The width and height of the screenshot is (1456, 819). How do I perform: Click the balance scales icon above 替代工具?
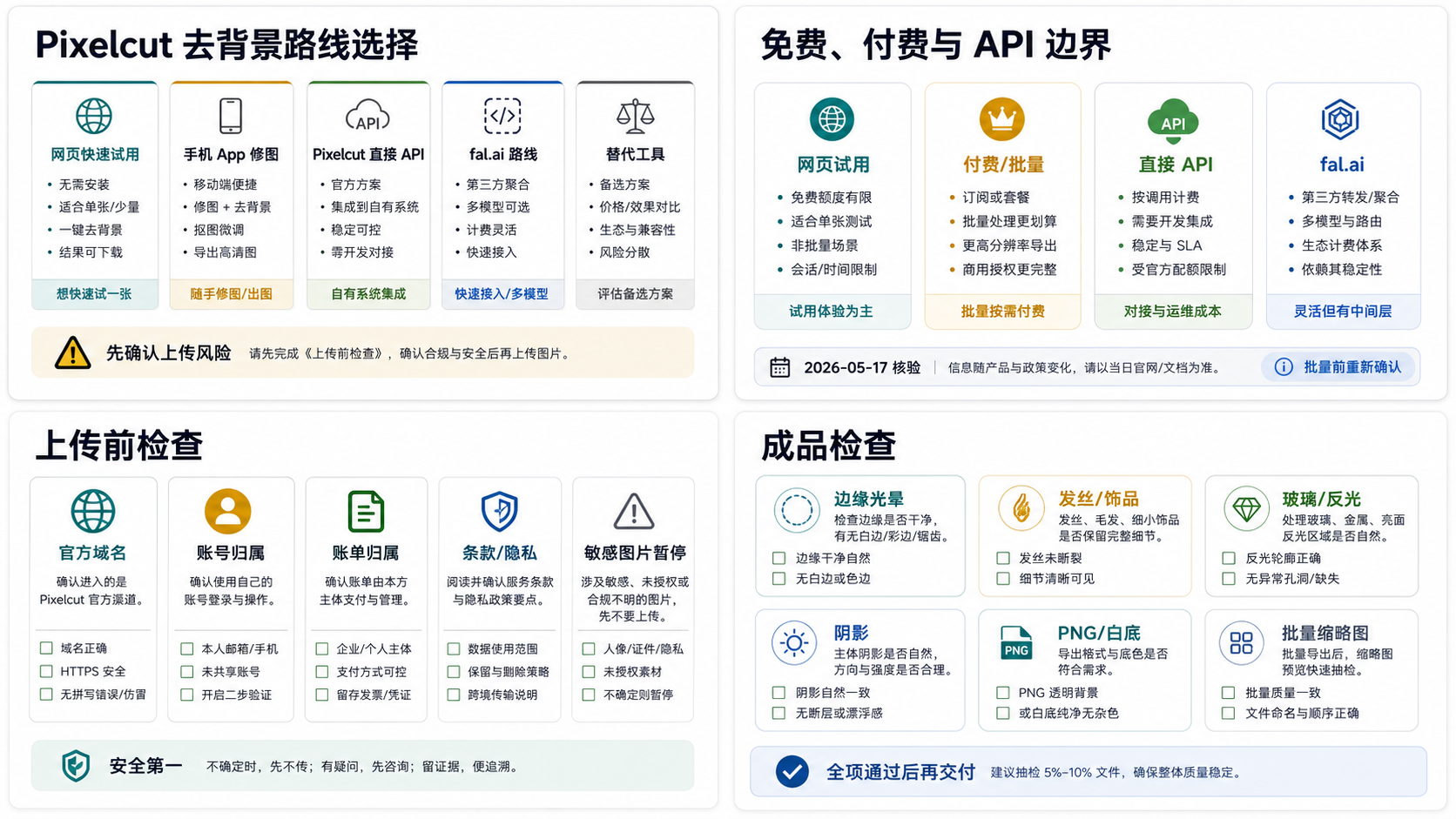[635, 116]
